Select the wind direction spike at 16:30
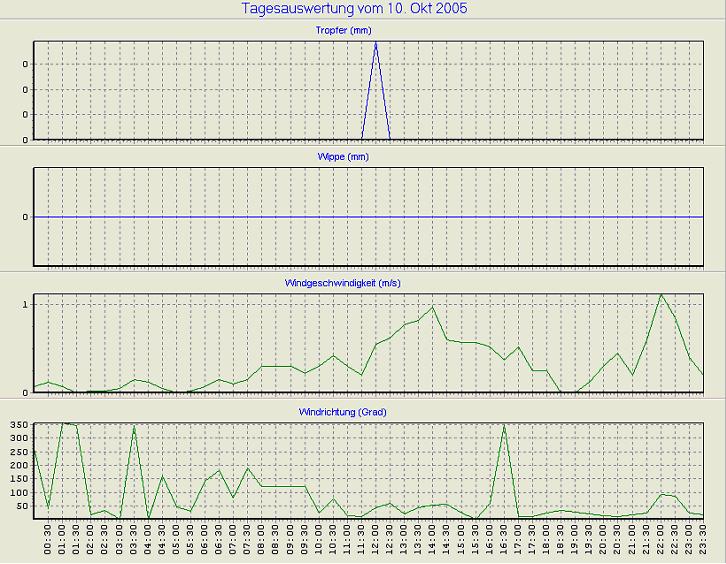Image resolution: width=726 pixels, height=564 pixels. point(504,426)
